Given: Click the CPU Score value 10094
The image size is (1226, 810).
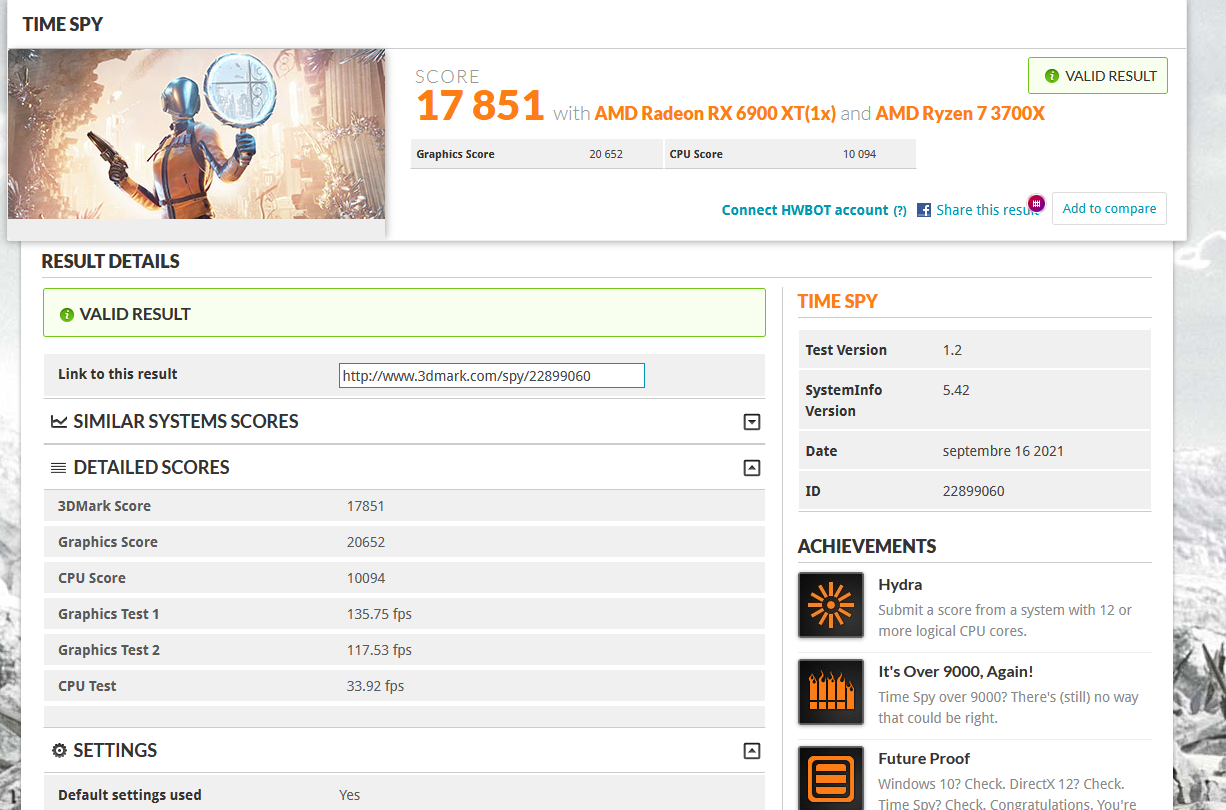Looking at the screenshot, I should tap(366, 578).
